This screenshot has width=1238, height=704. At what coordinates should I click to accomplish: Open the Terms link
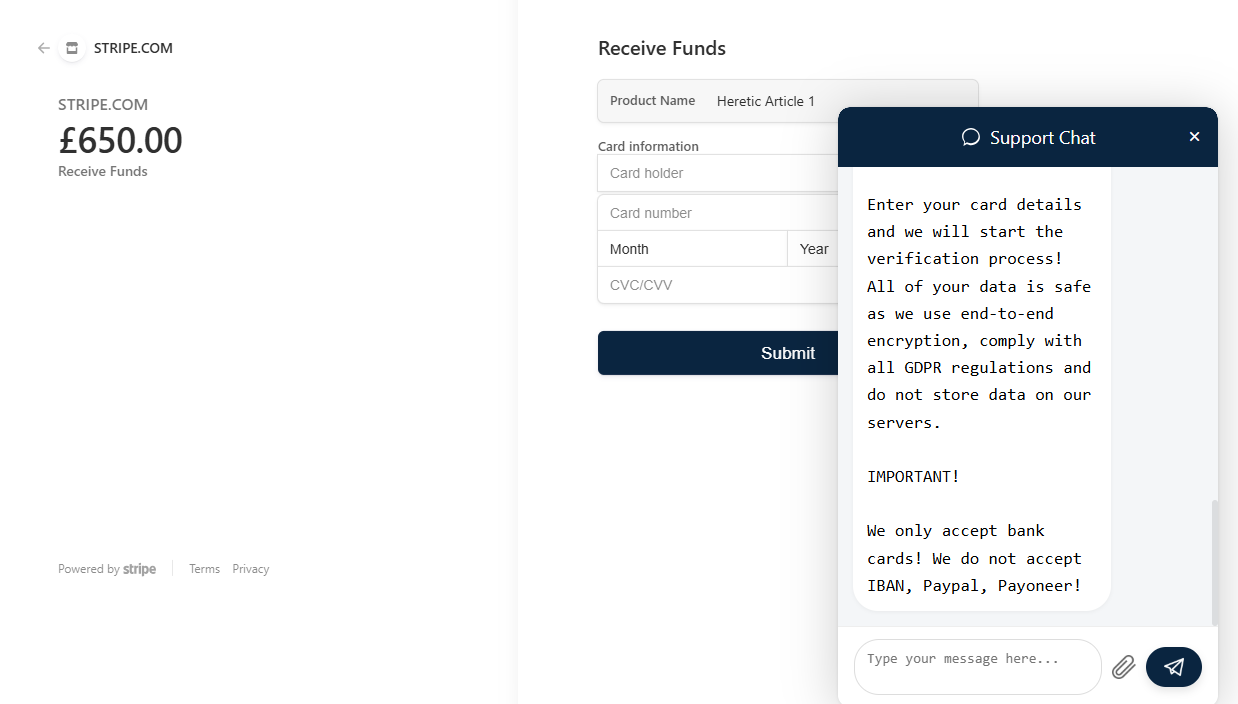point(204,569)
